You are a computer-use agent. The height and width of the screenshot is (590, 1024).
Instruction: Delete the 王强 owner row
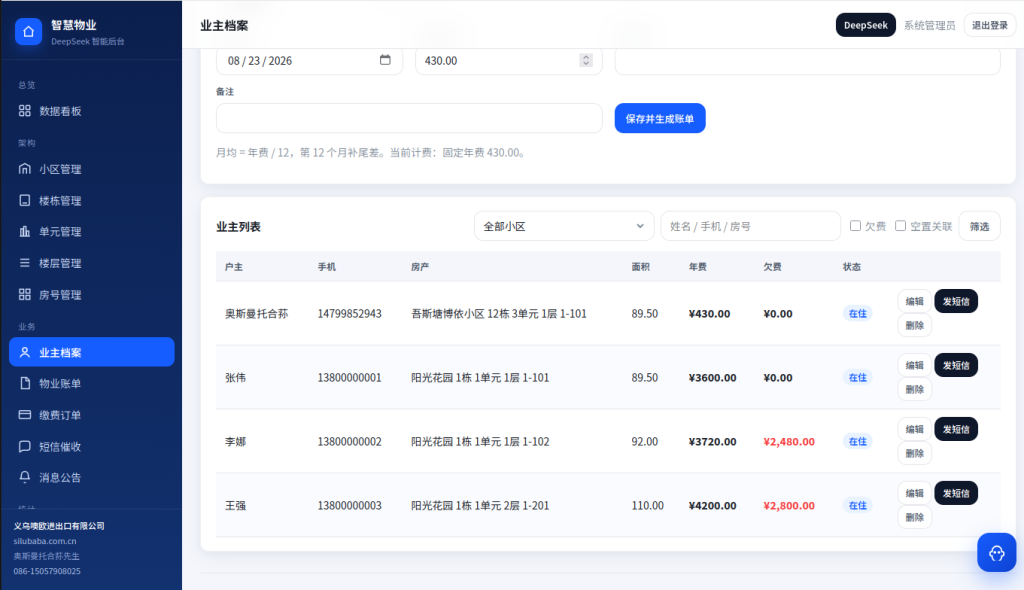click(914, 517)
